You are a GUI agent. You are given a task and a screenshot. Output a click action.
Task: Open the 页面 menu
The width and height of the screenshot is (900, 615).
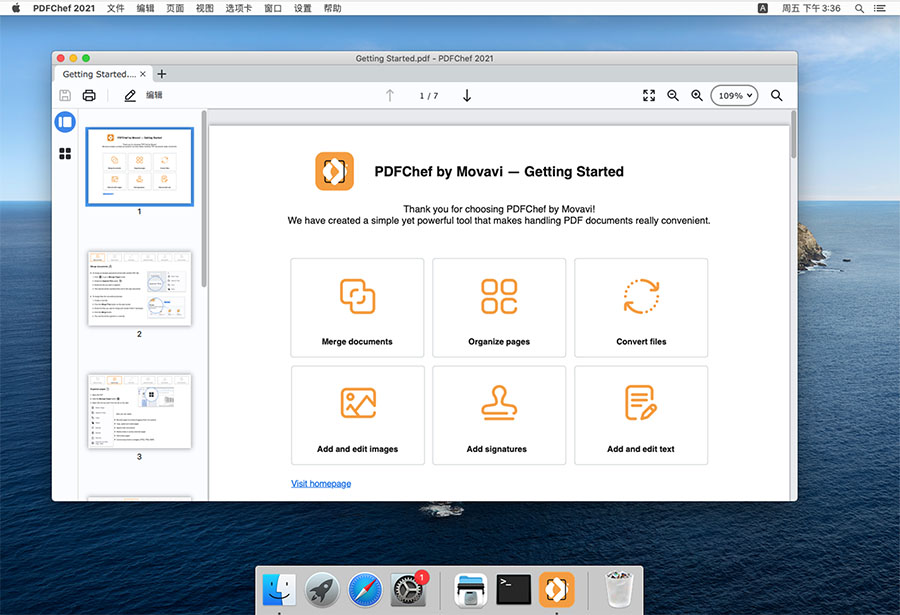click(x=175, y=8)
